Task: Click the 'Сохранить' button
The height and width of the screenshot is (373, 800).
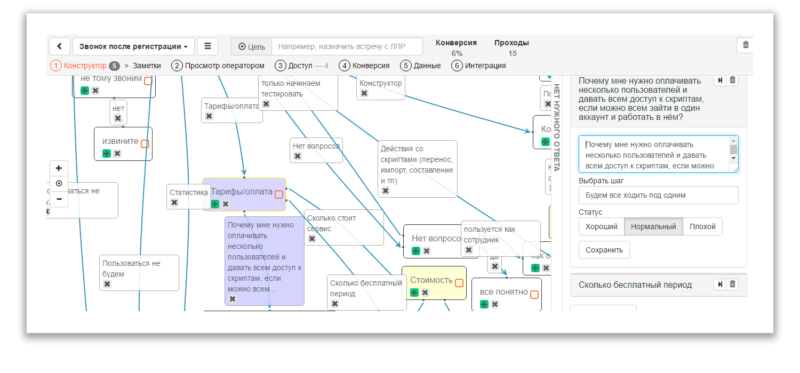Action: [x=604, y=250]
